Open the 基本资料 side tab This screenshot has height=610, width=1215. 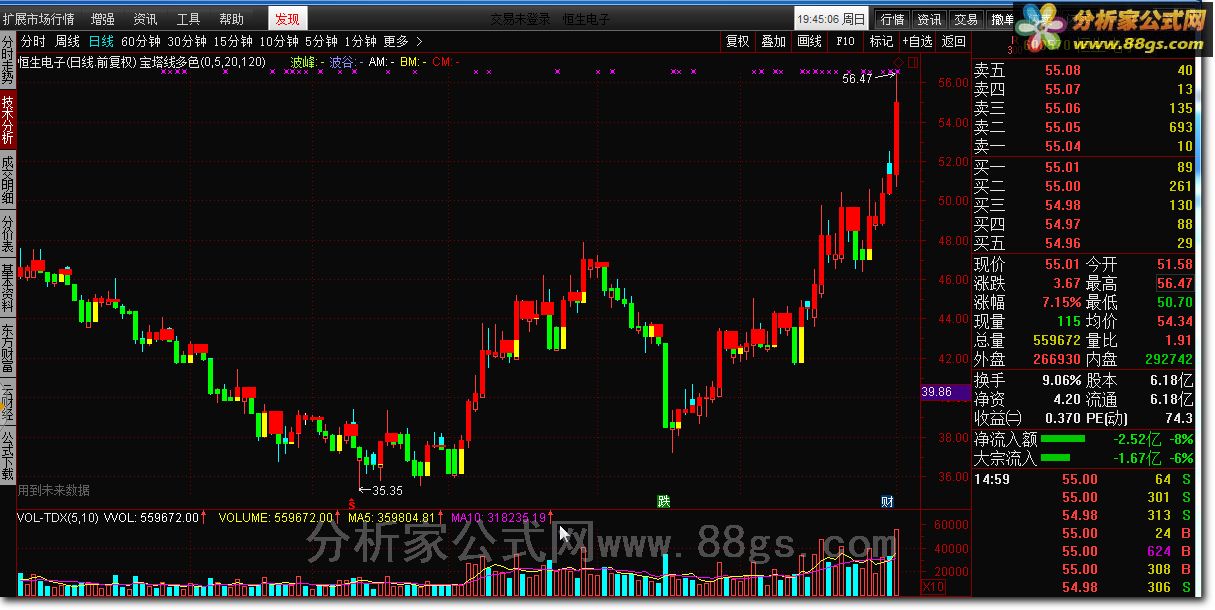tap(8, 289)
